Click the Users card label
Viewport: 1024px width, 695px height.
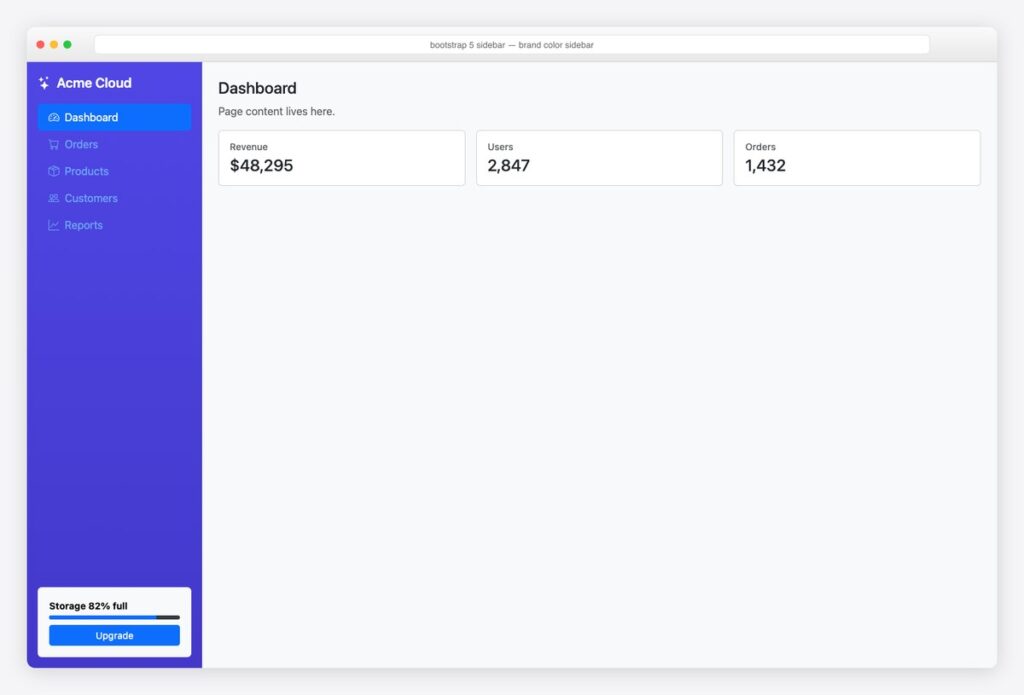[500, 147]
